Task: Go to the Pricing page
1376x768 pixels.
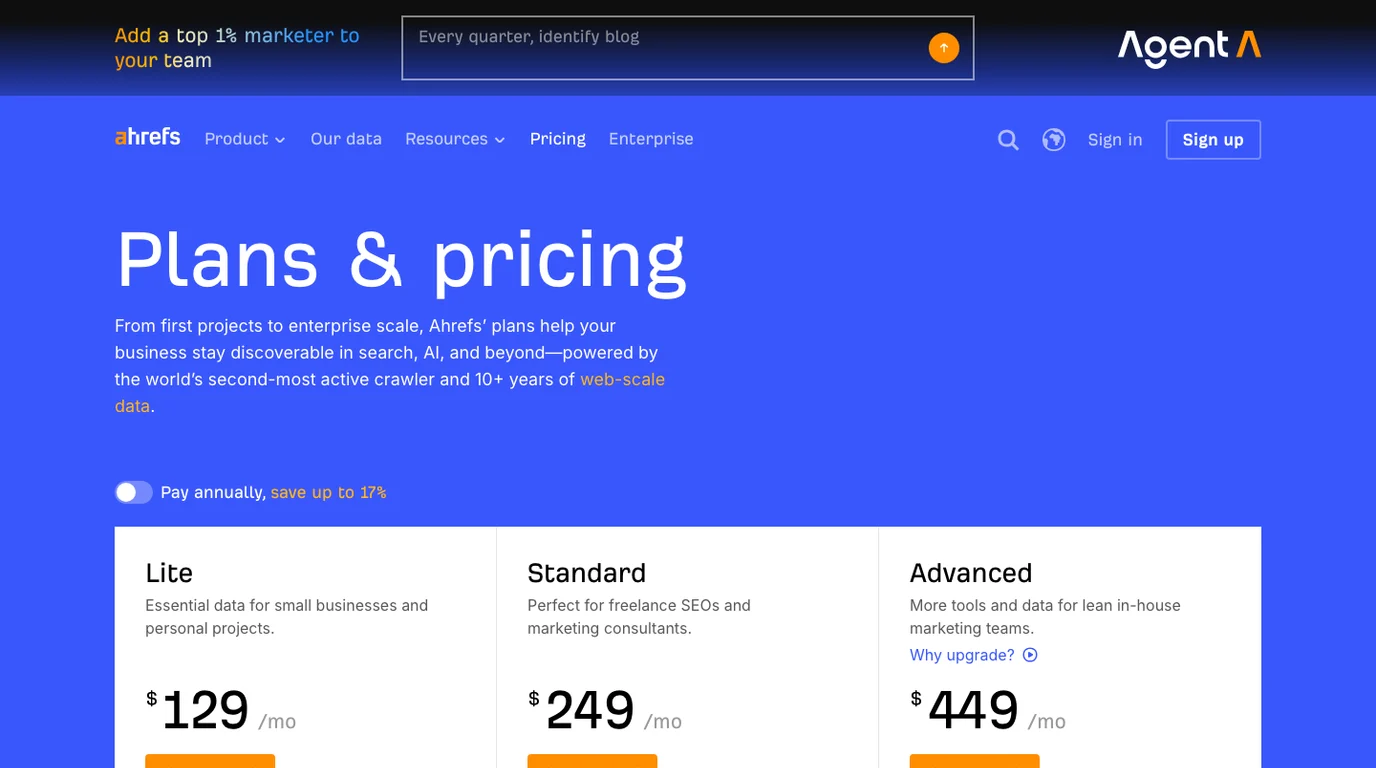Action: click(558, 139)
